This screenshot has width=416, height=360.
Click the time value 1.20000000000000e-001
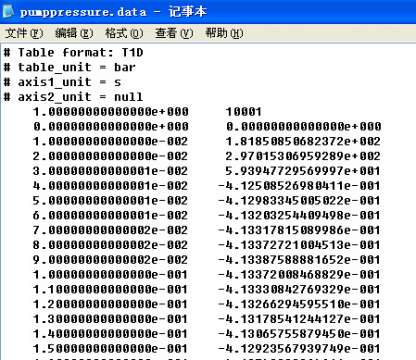tap(111, 304)
